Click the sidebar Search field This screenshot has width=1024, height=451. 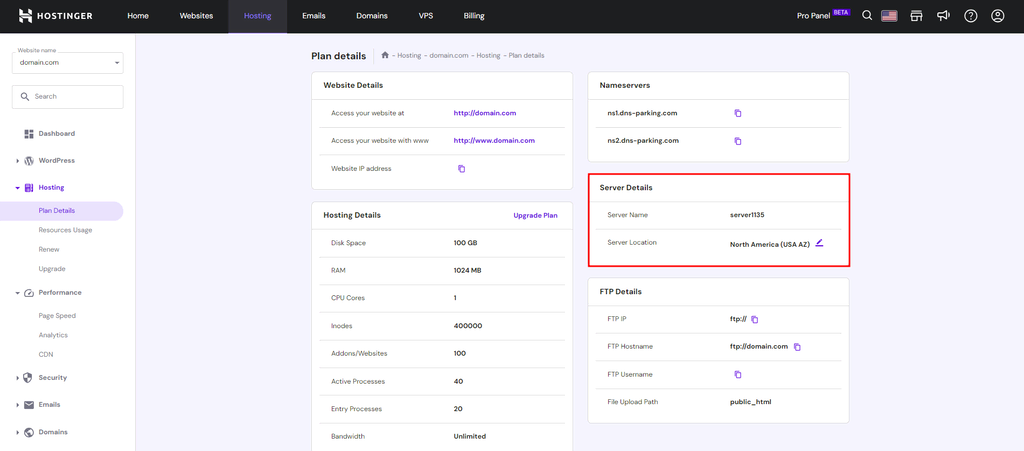click(67, 97)
